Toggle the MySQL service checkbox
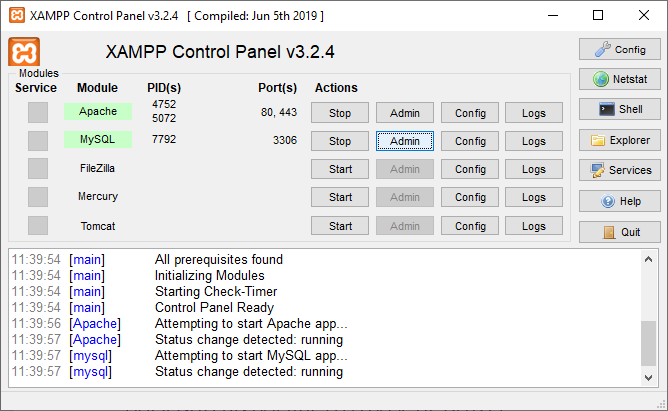This screenshot has width=668, height=411. pos(38,141)
